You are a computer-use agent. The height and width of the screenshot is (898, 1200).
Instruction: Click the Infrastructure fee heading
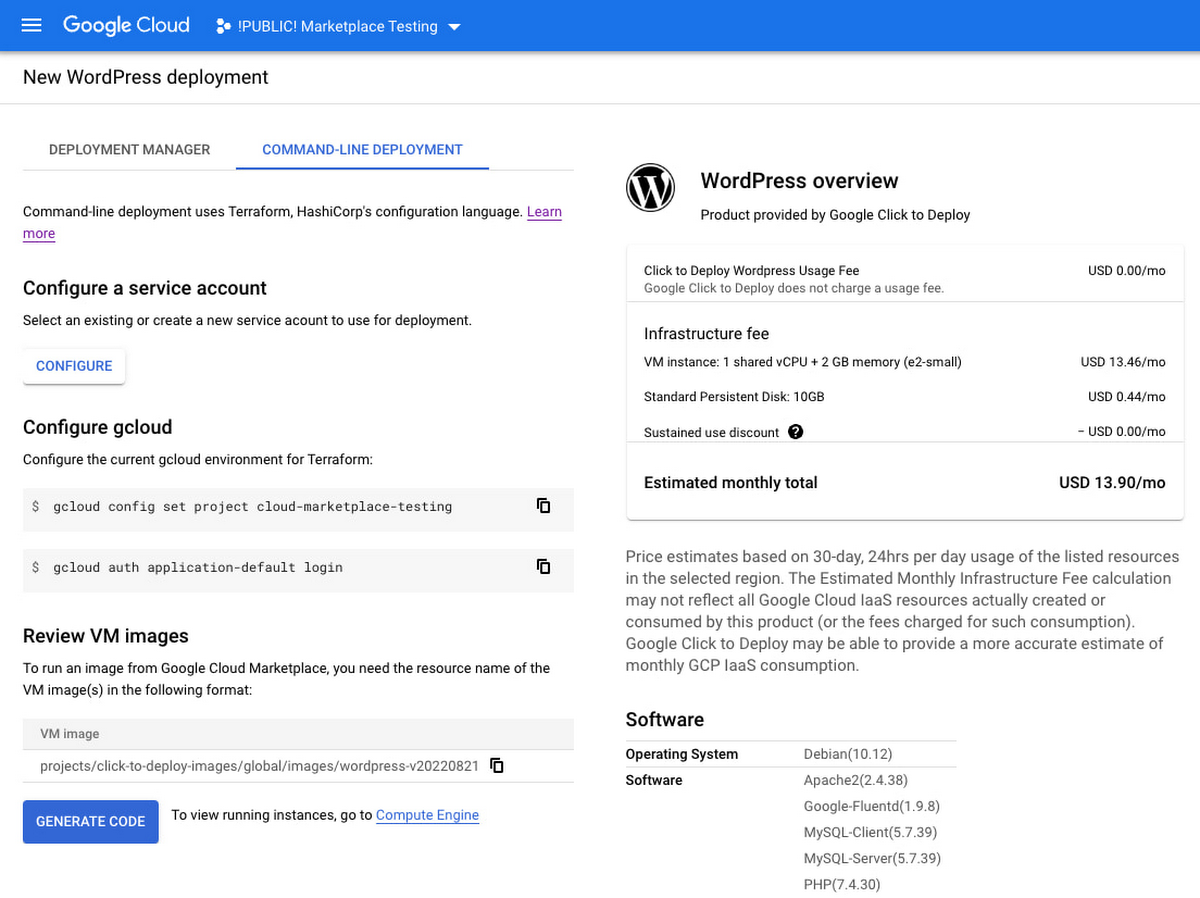tap(706, 333)
